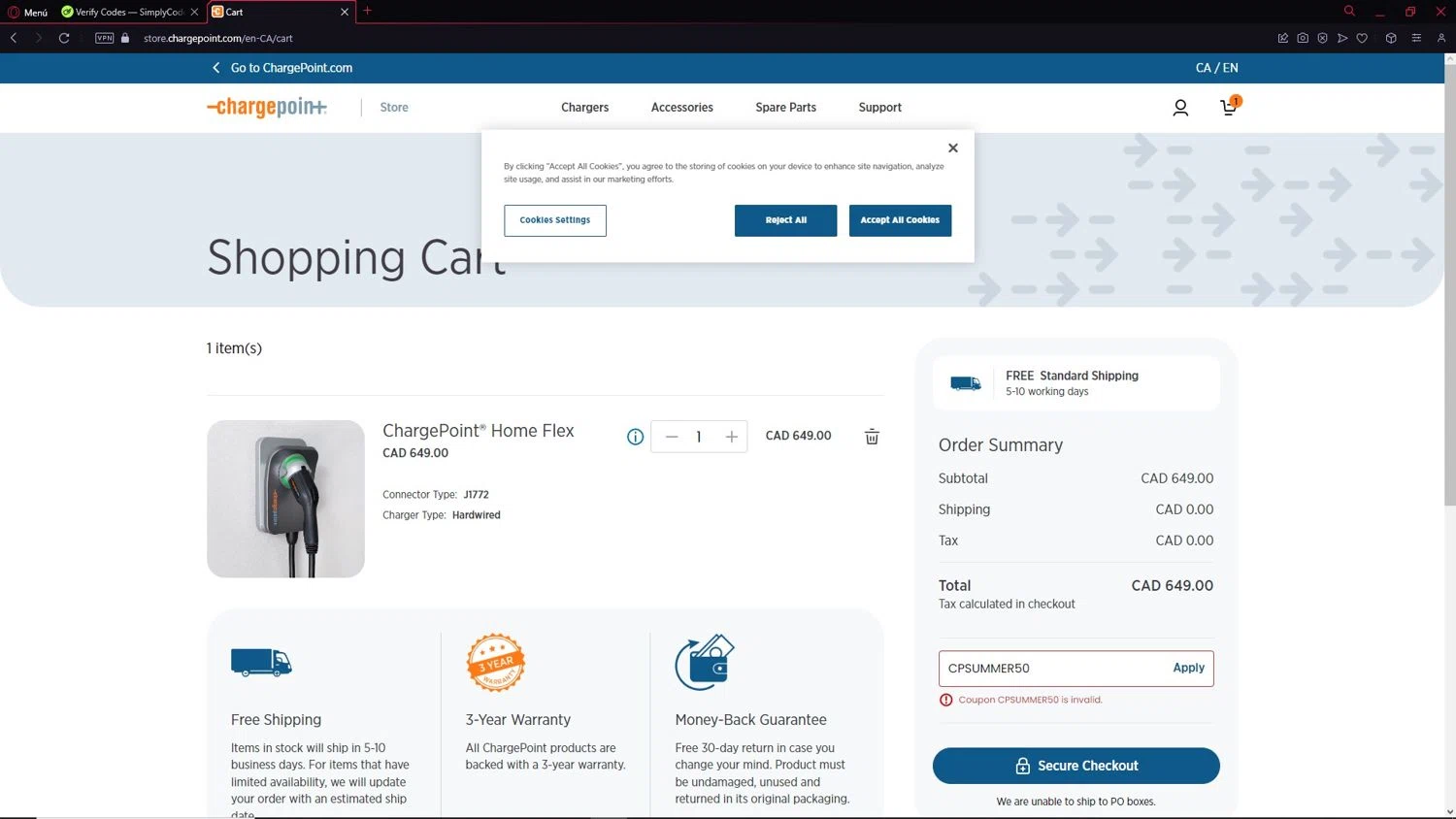Click the send flow arrow icon

coord(1342,38)
